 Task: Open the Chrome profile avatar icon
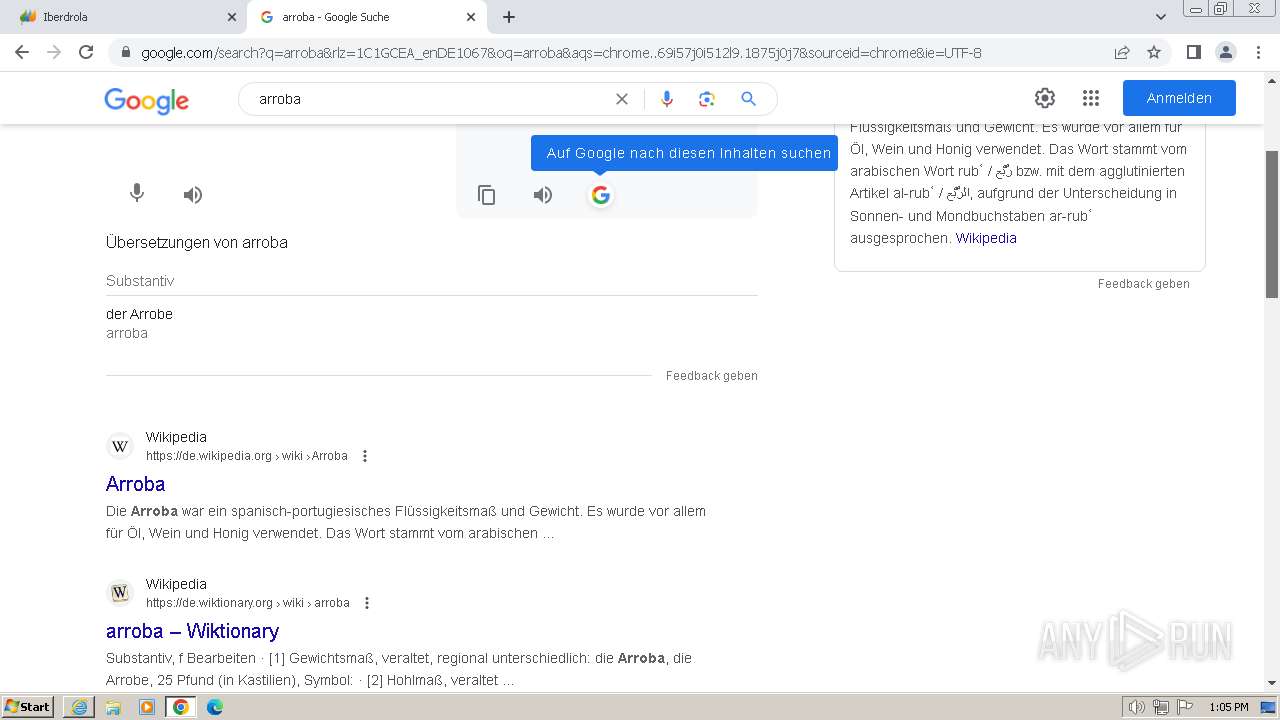click(x=1225, y=52)
